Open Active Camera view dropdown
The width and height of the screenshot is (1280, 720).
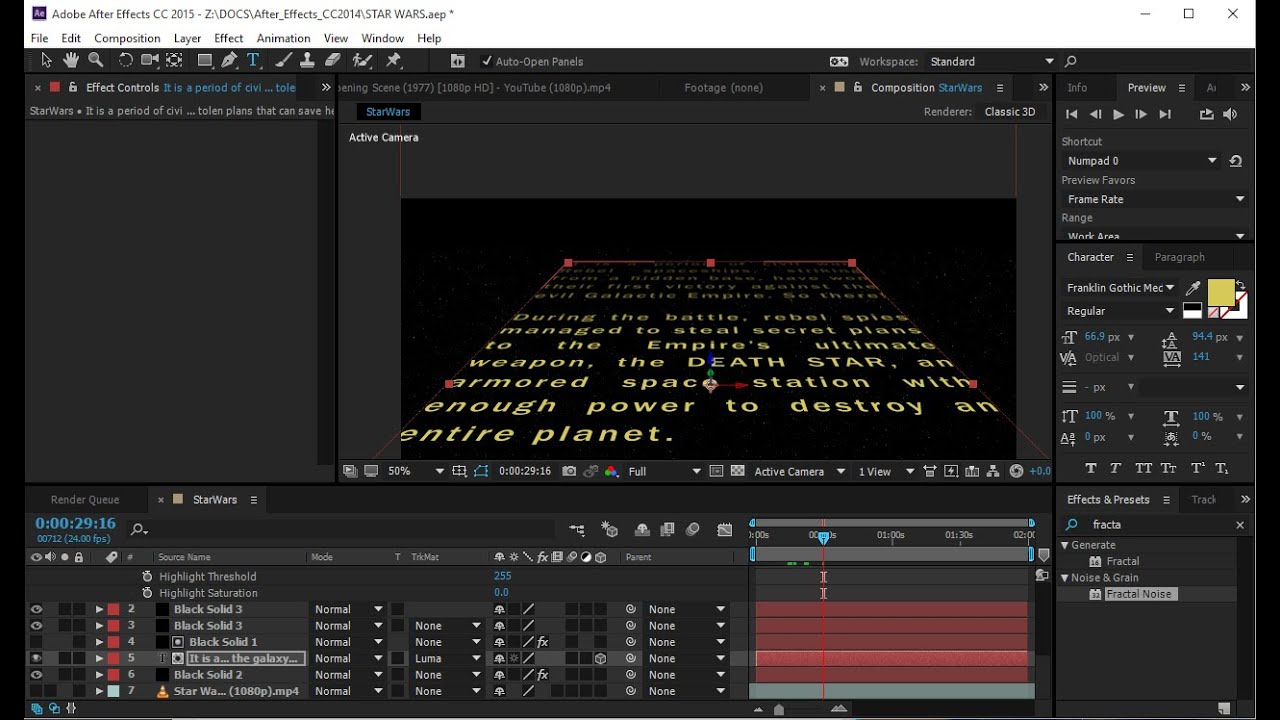pos(799,471)
